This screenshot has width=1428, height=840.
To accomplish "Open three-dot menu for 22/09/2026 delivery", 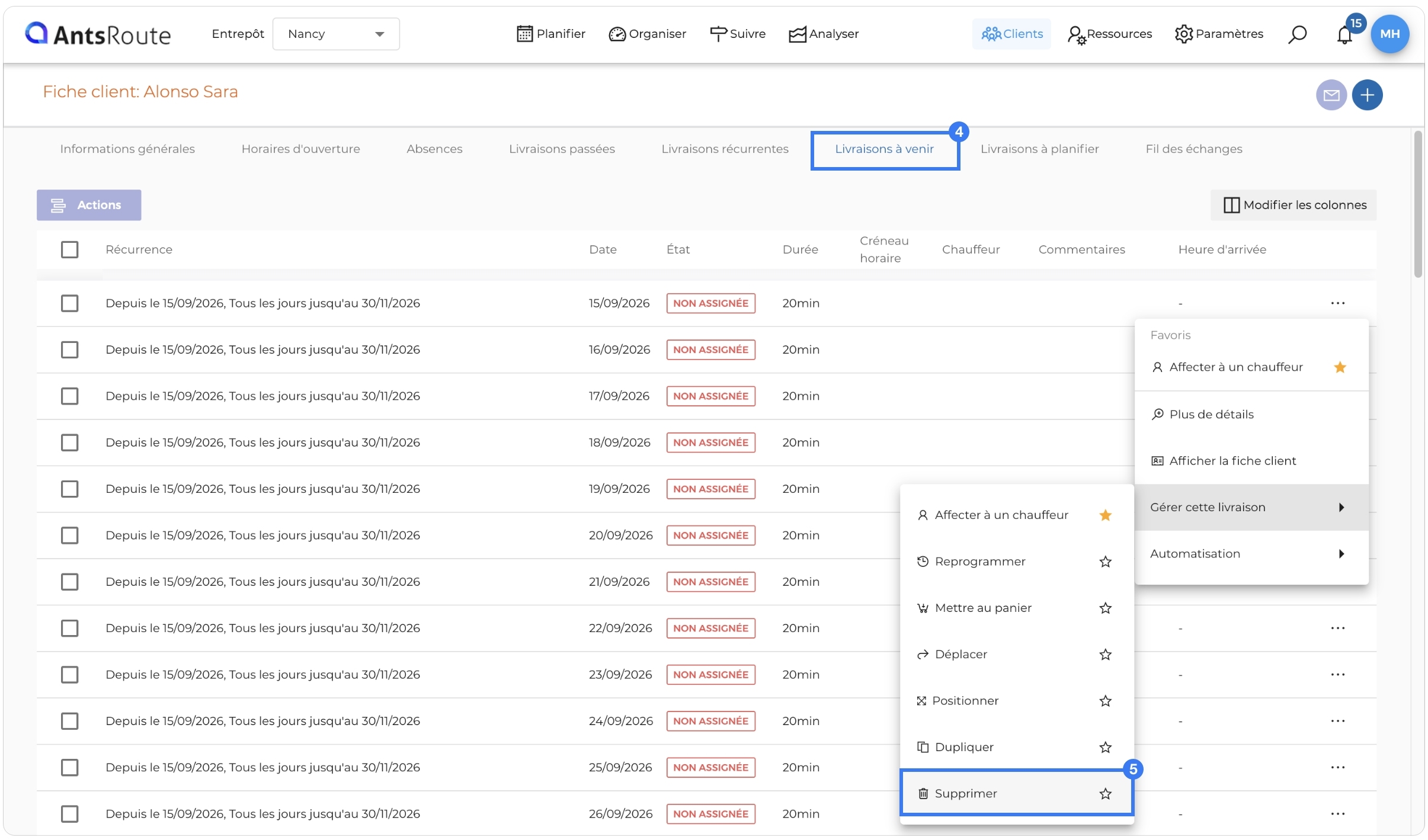I will pyautogui.click(x=1337, y=628).
